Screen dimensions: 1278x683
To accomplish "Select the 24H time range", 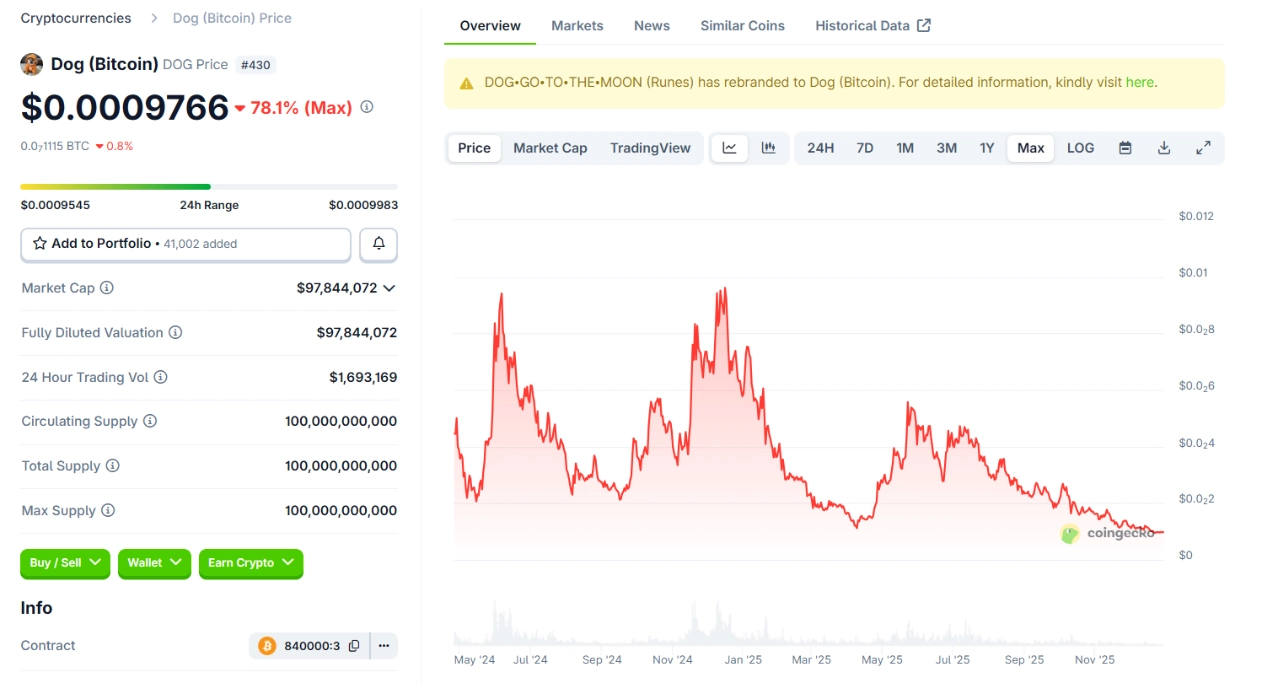I will [820, 148].
